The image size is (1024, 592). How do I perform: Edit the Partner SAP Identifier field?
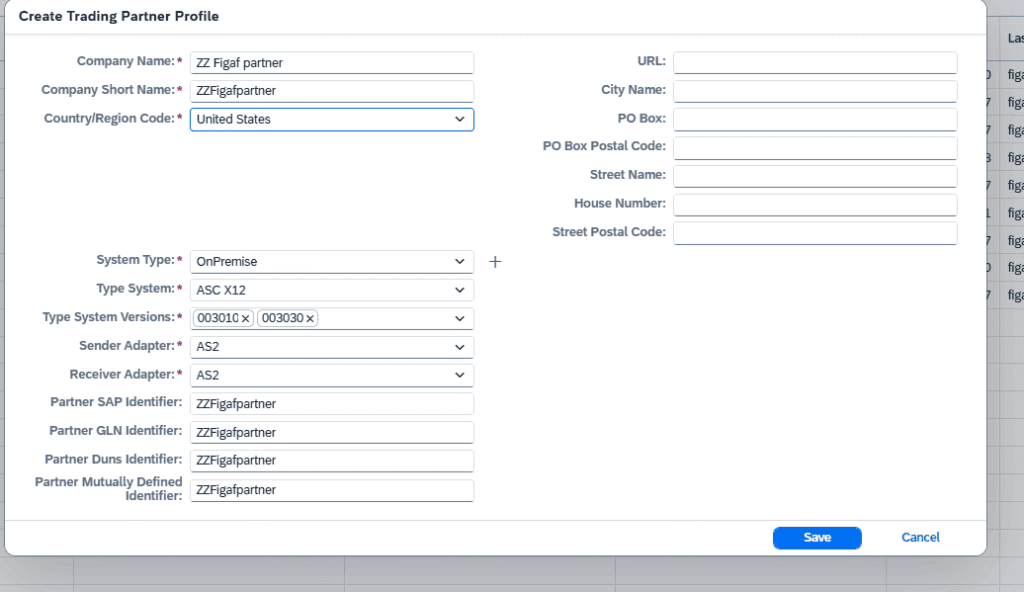pos(332,404)
